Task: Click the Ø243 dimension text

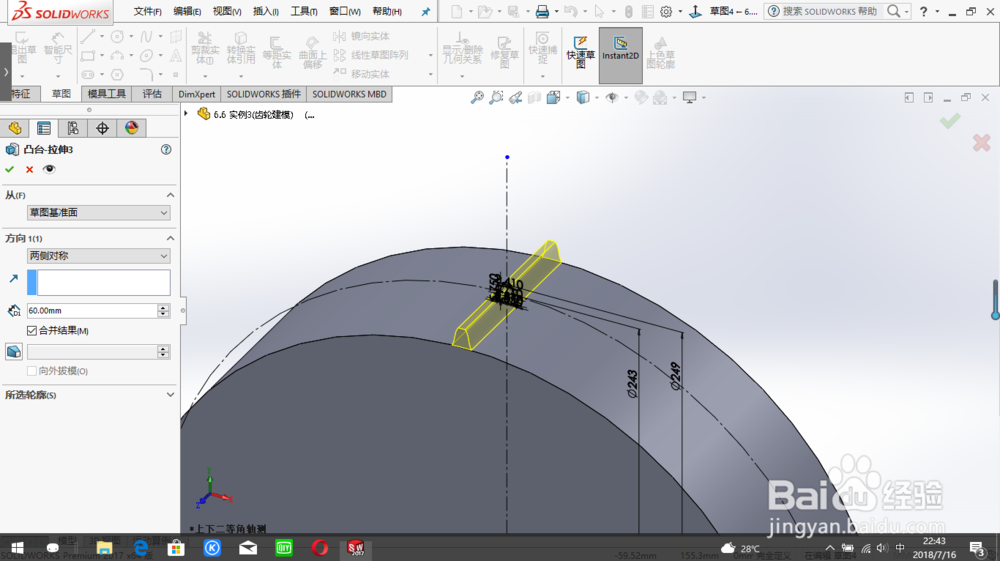Action: tap(633, 384)
